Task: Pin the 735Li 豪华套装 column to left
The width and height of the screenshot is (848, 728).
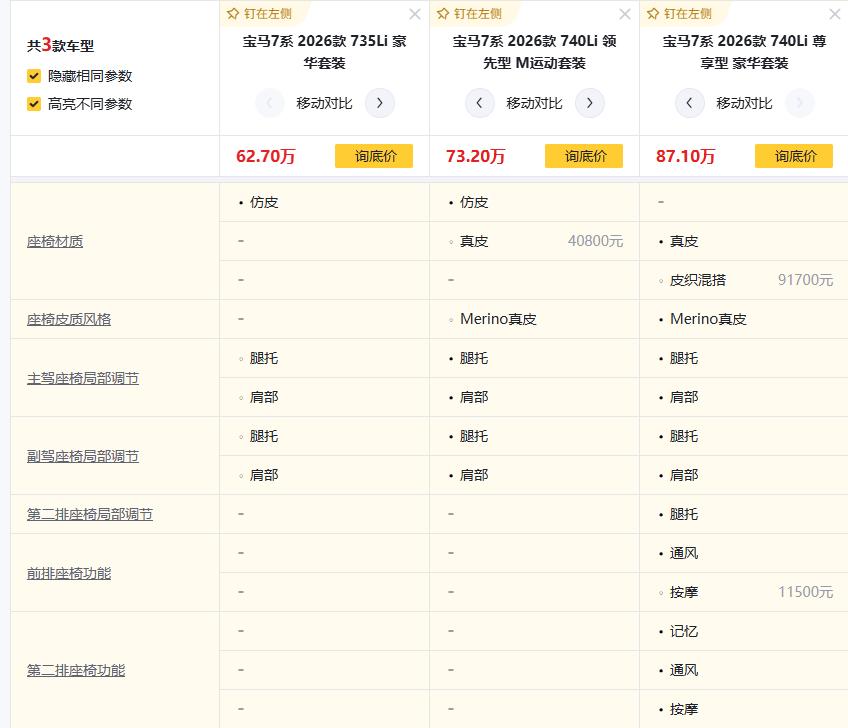Action: point(259,14)
